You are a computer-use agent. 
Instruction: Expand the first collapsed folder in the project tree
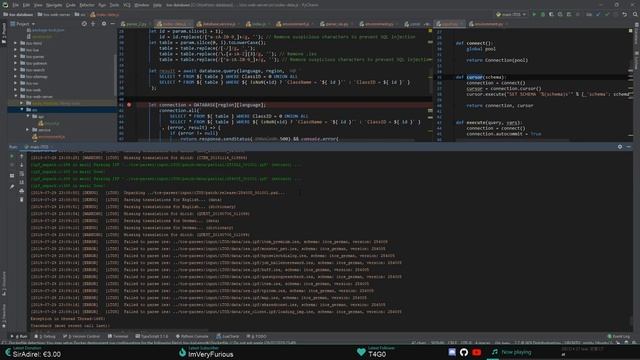pos(16,43)
